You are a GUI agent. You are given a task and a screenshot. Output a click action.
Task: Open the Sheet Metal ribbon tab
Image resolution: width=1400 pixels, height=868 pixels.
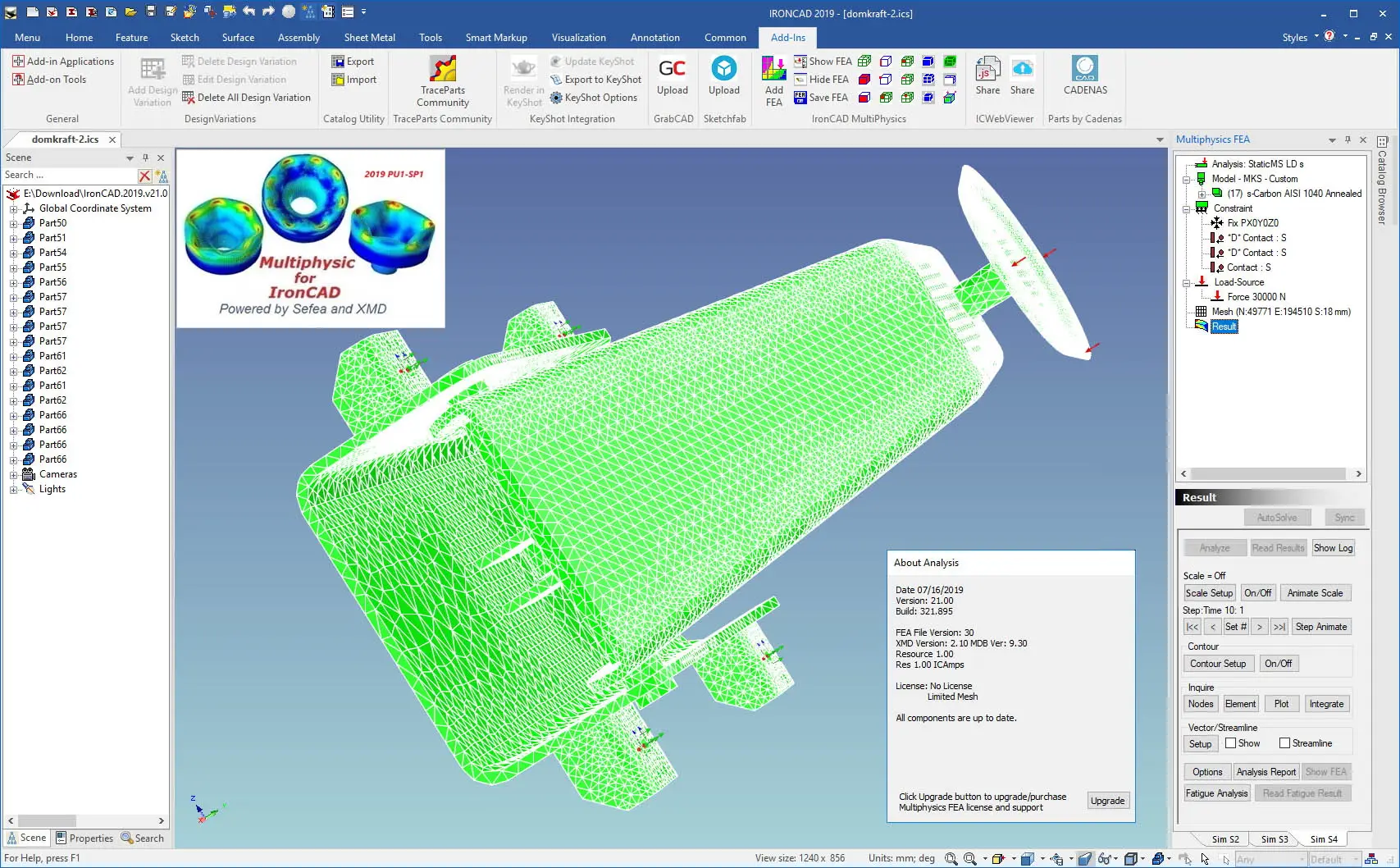[369, 37]
